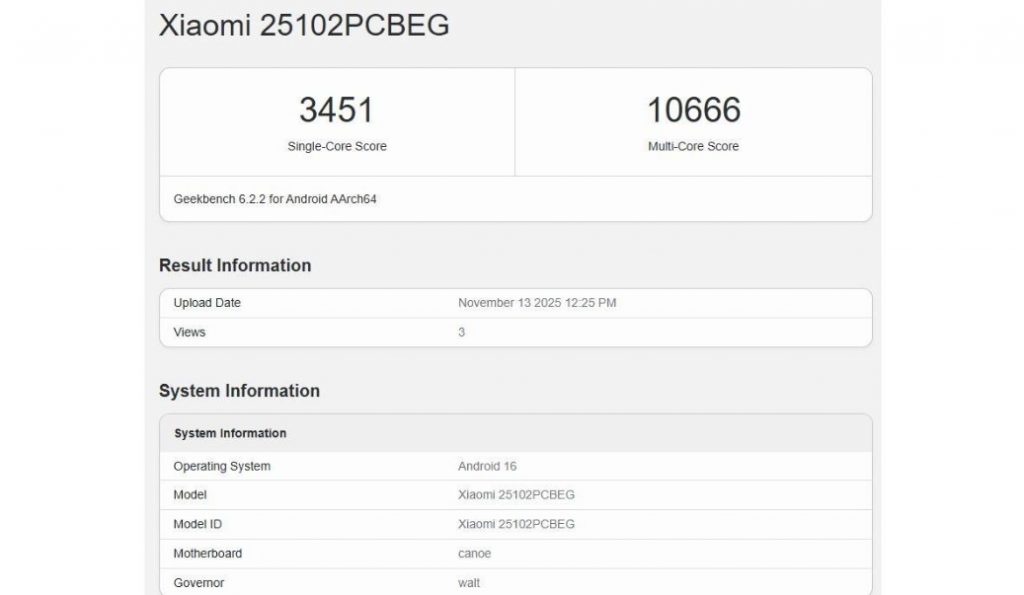Image resolution: width=1024 pixels, height=595 pixels.
Task: Select the Motherboard value canoe
Action: click(470, 553)
